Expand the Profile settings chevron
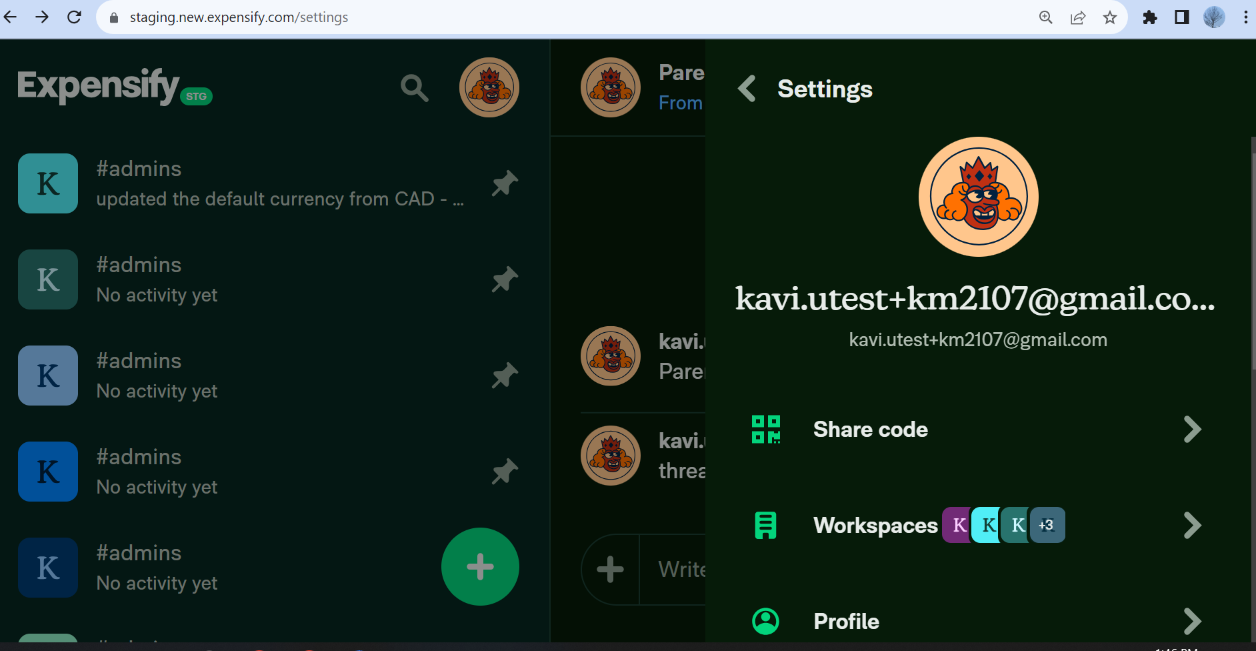This screenshot has width=1256, height=651. tap(1192, 621)
